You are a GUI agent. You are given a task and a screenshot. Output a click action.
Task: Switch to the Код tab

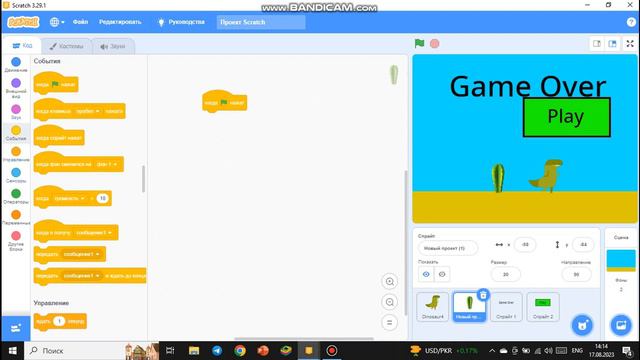[22, 45]
